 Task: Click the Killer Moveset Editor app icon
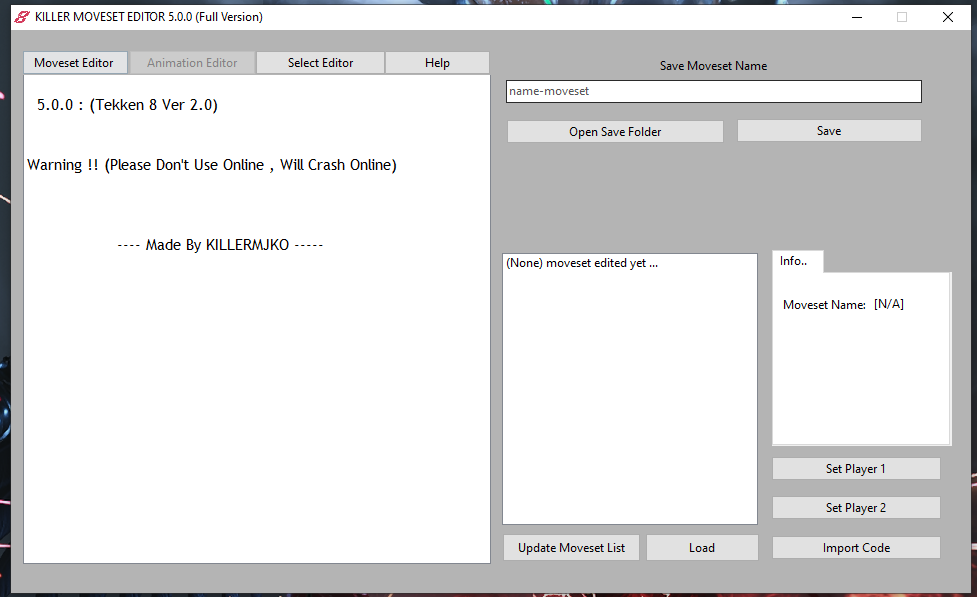point(22,17)
